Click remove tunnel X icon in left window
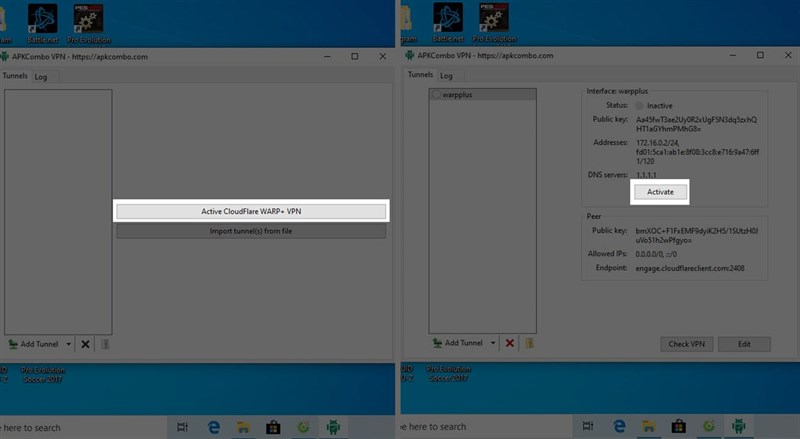800x439 pixels. tap(86, 344)
